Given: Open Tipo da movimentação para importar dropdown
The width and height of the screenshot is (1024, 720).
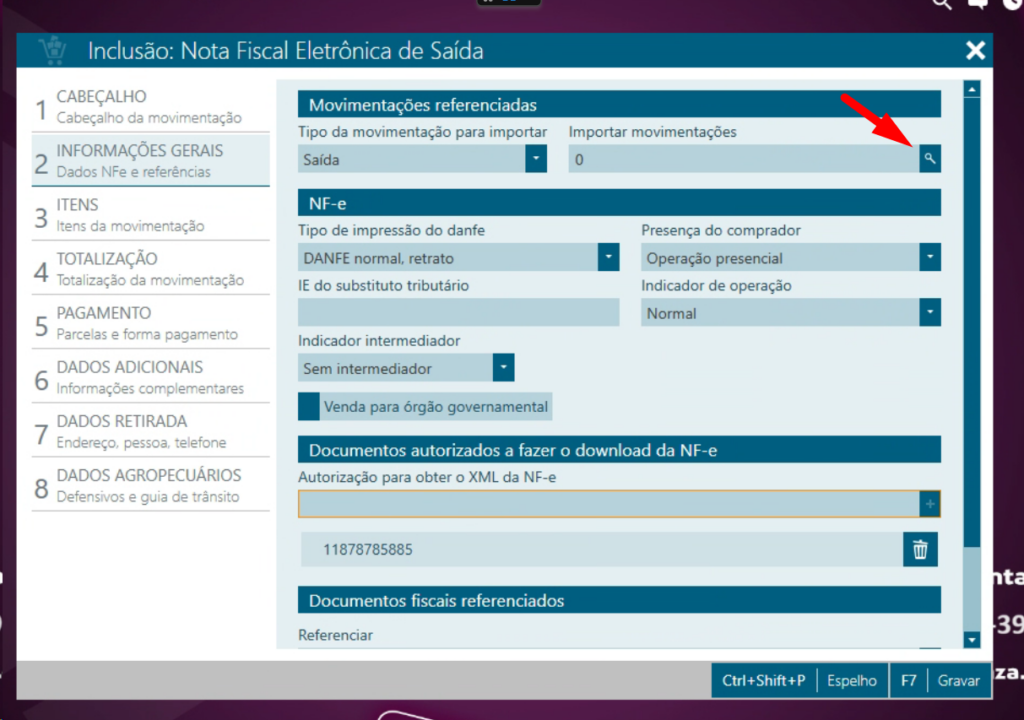Looking at the screenshot, I should [536, 159].
